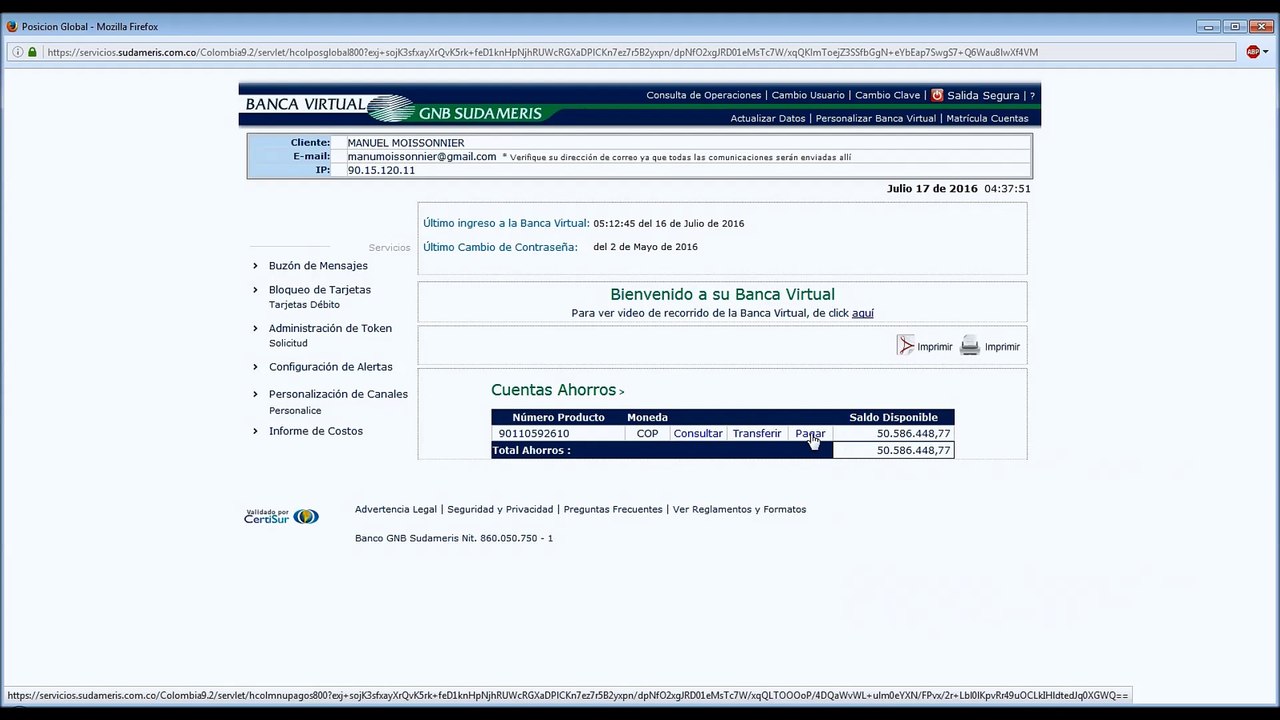Open the help question mark link
The image size is (1280, 720).
1032,96
